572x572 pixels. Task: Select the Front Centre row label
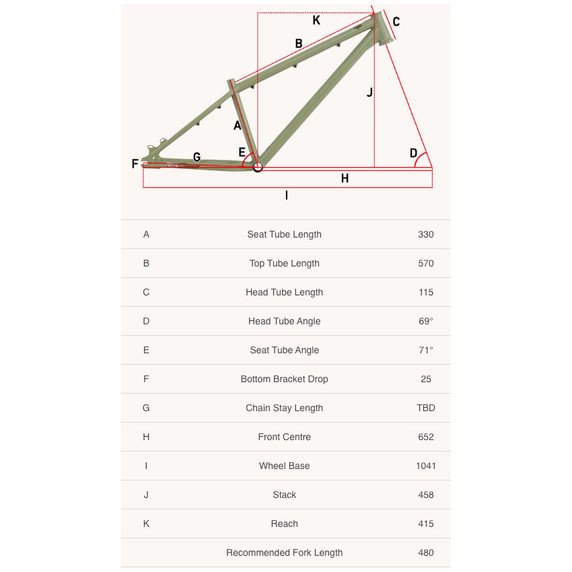pyautogui.click(x=284, y=437)
